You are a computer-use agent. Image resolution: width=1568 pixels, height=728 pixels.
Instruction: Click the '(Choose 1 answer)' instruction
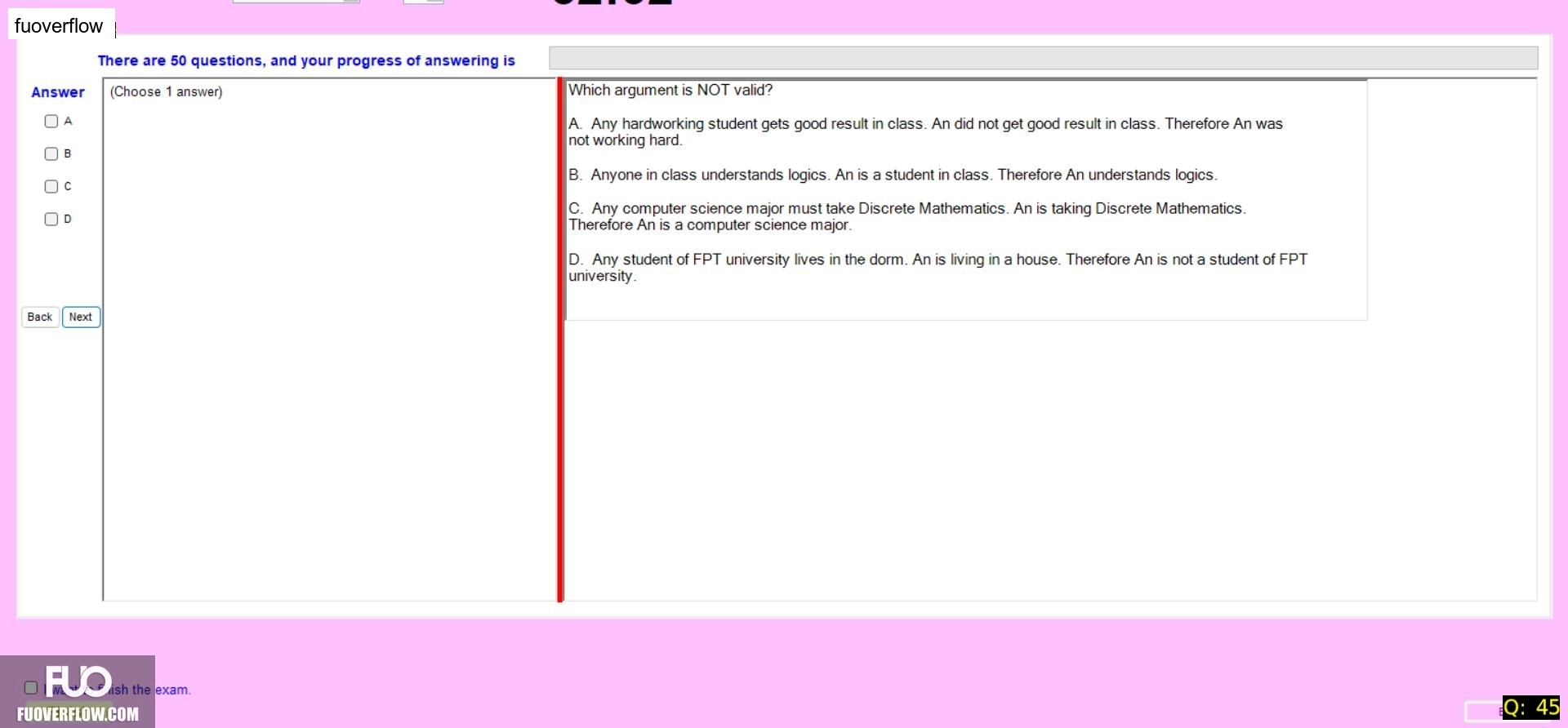(x=166, y=91)
